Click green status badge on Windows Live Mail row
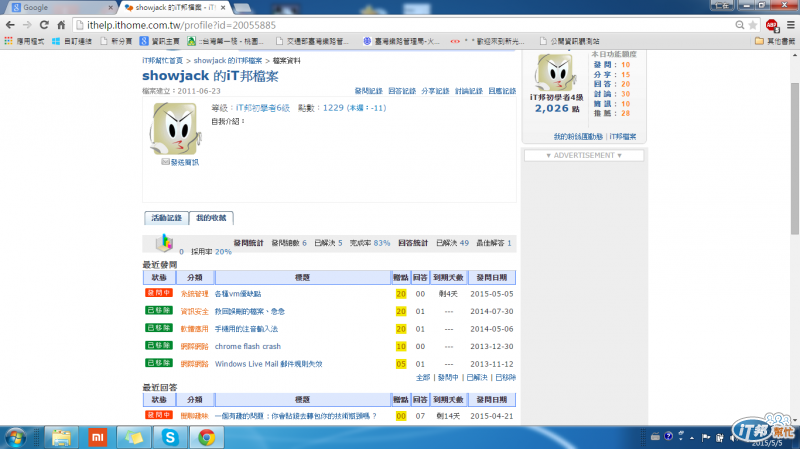This screenshot has width=800, height=449. pyautogui.click(x=159, y=363)
